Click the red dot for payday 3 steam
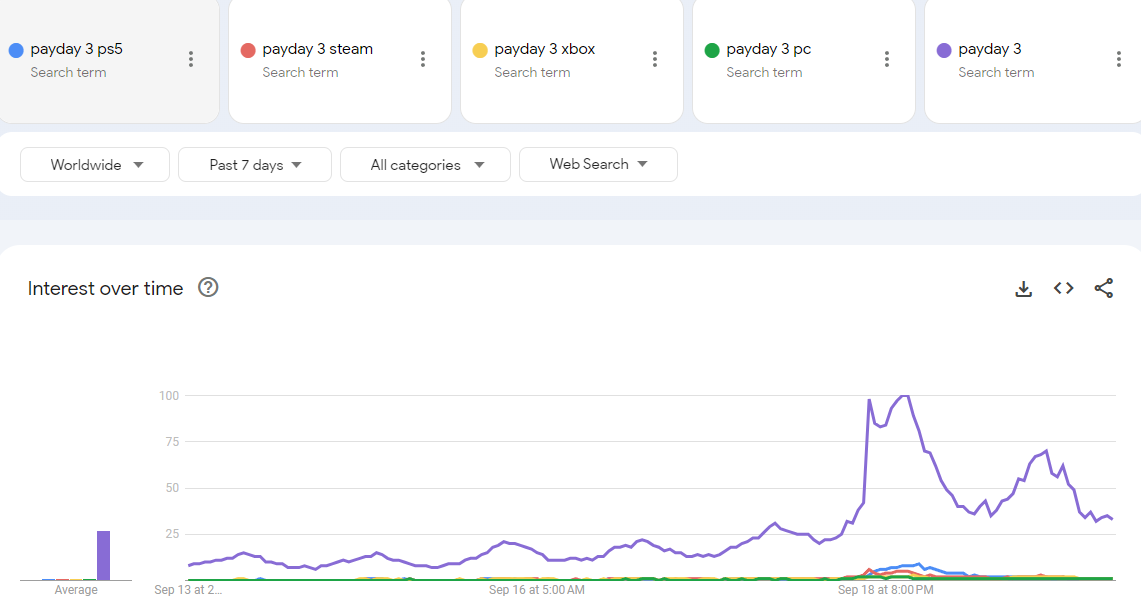The height and width of the screenshot is (604, 1141). pos(248,50)
